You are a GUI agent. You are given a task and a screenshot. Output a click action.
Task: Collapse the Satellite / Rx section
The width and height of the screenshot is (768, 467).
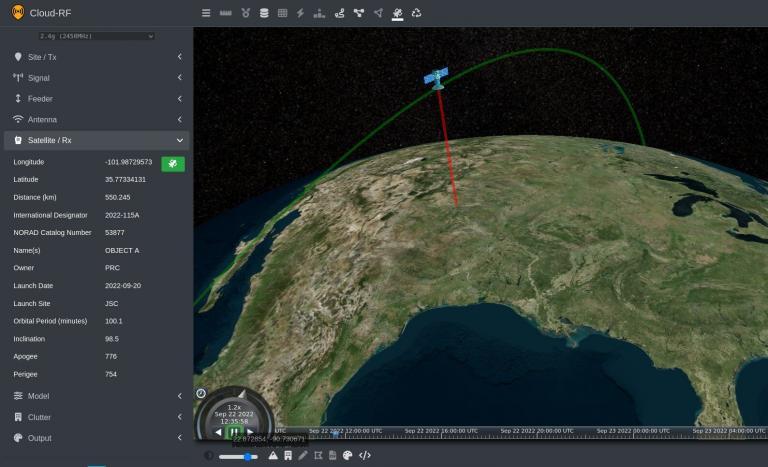coord(96,140)
